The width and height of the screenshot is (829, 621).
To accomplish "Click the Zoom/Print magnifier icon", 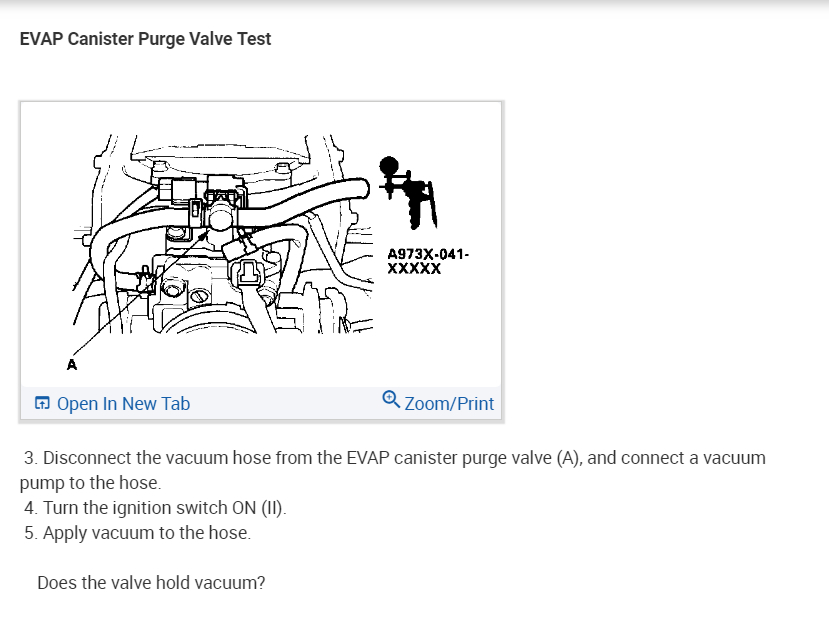I will click(391, 399).
